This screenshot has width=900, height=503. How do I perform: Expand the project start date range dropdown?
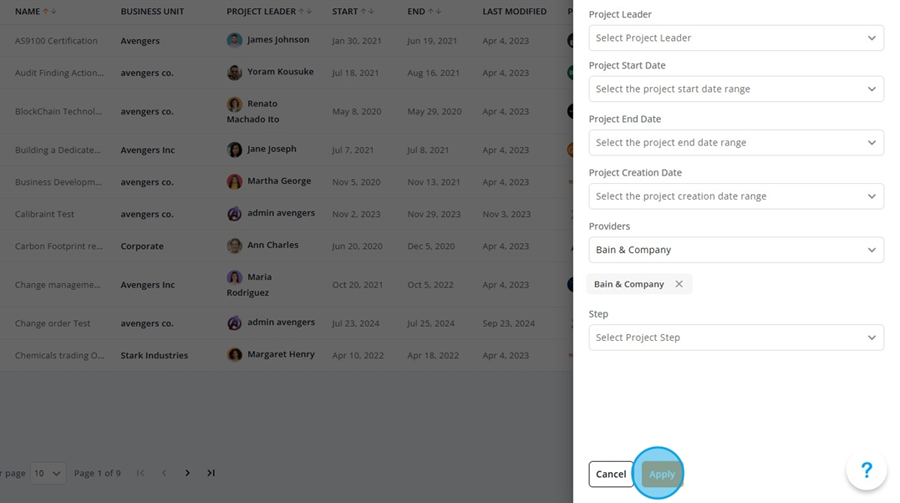tap(736, 89)
